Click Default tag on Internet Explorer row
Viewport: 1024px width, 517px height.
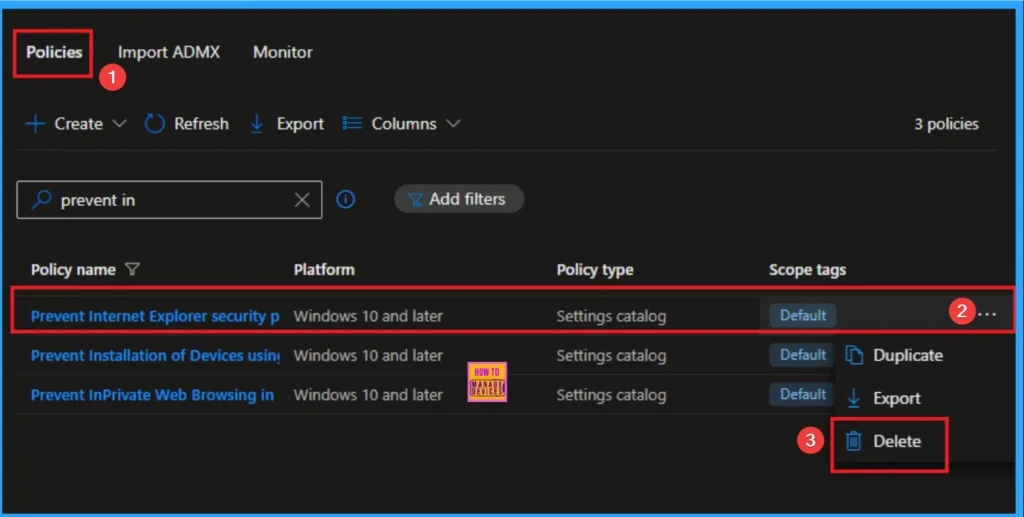click(x=803, y=315)
